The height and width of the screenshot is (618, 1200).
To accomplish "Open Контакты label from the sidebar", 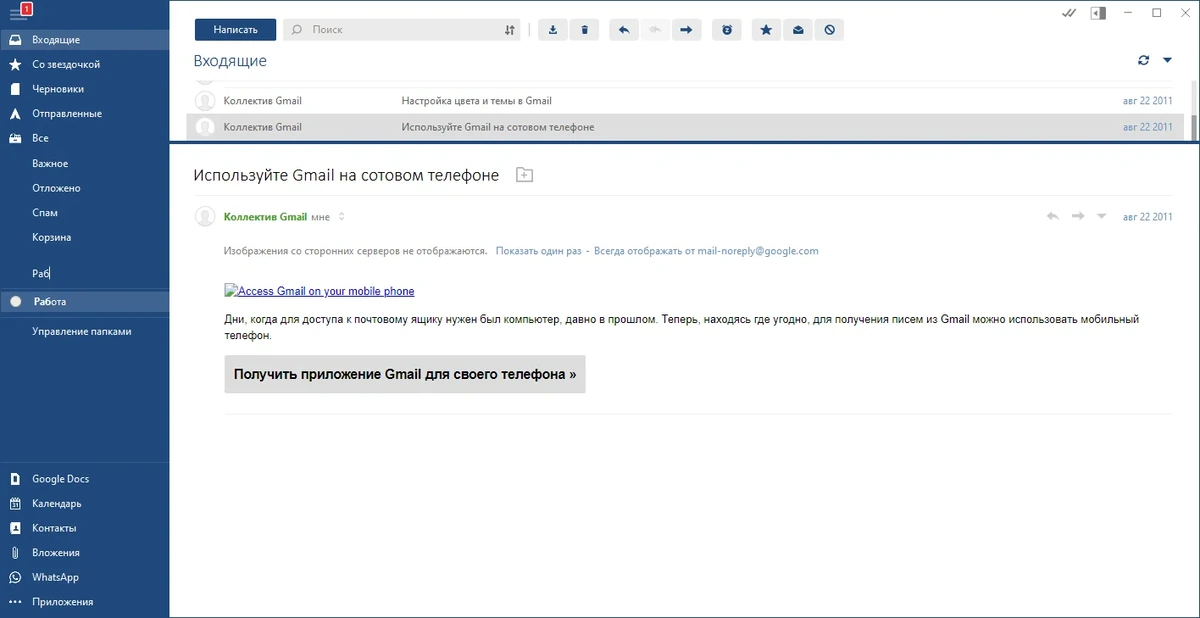I will click(54, 528).
